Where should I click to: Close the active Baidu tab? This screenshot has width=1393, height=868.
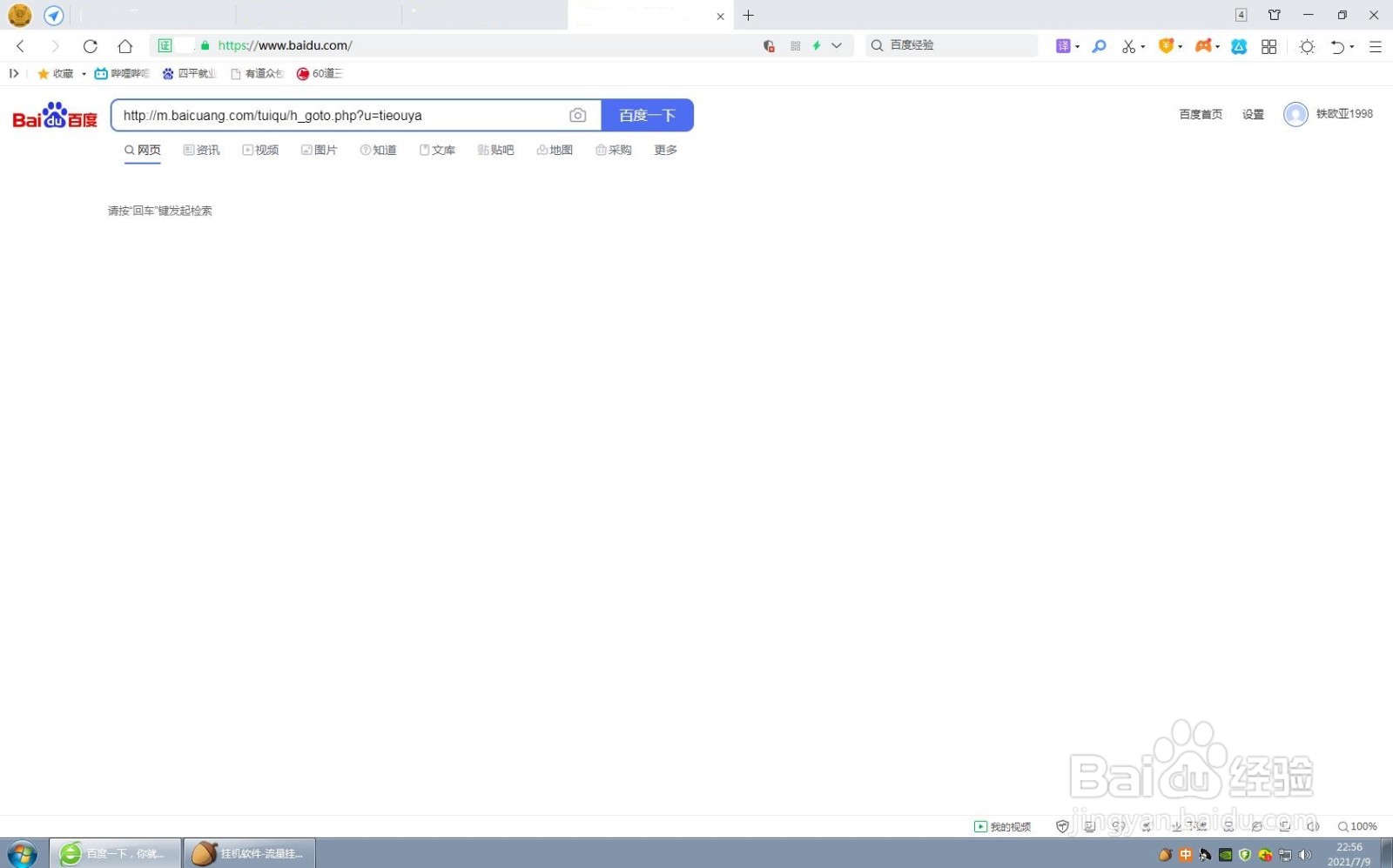(x=720, y=17)
